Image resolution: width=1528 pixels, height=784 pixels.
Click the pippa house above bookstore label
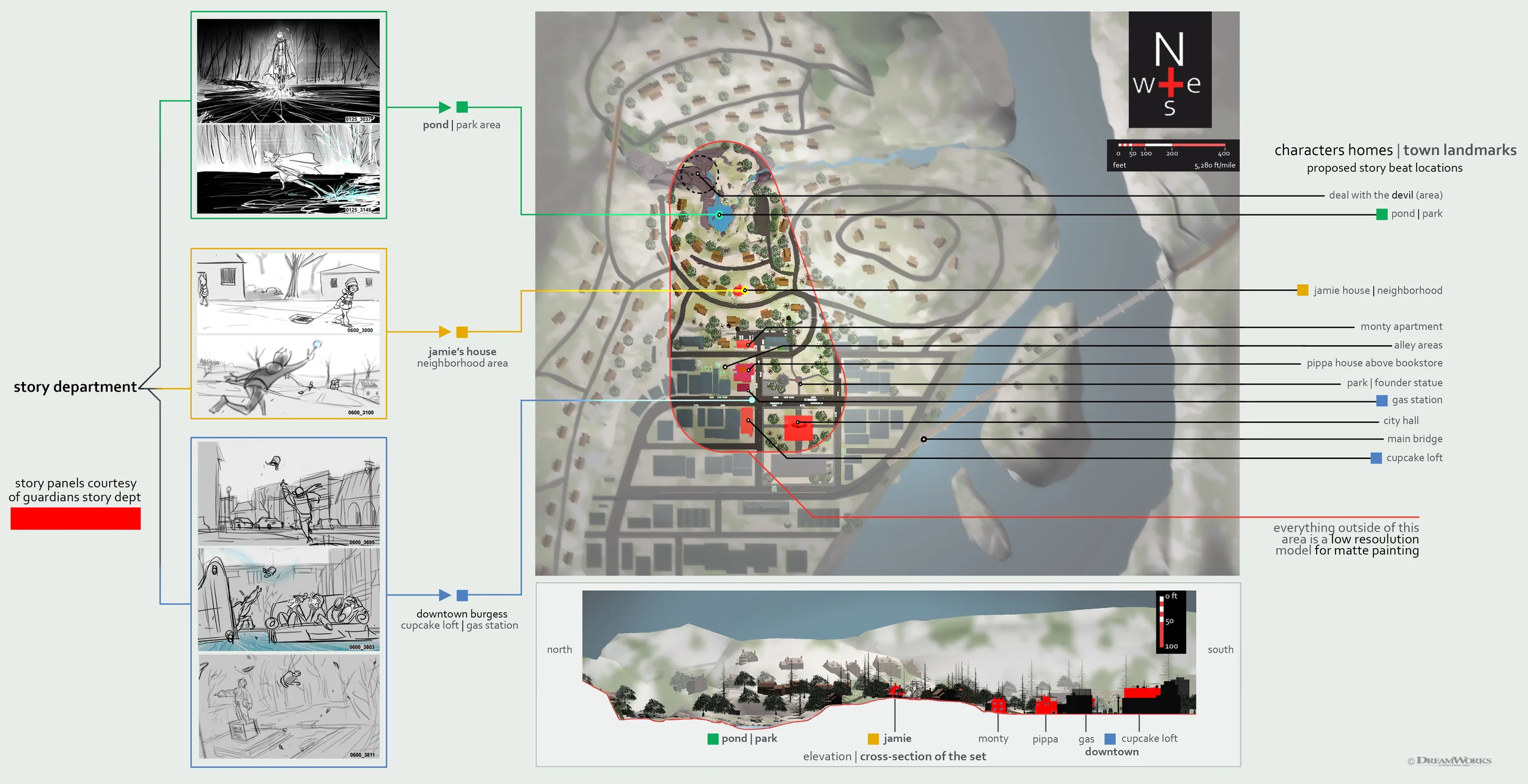pos(1375,363)
